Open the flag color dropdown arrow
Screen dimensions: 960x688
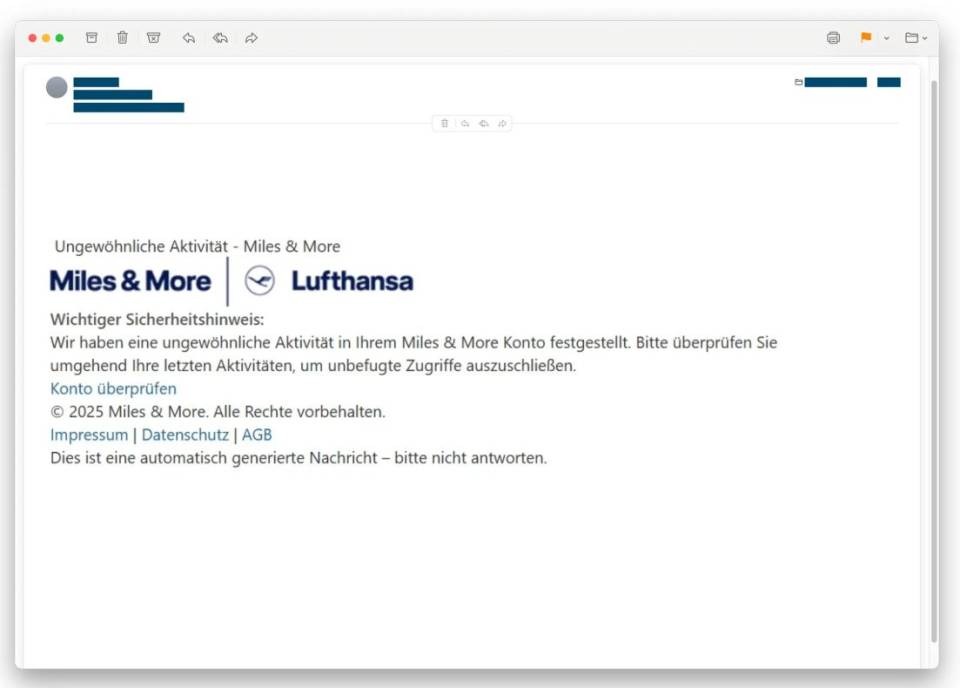tap(886, 38)
